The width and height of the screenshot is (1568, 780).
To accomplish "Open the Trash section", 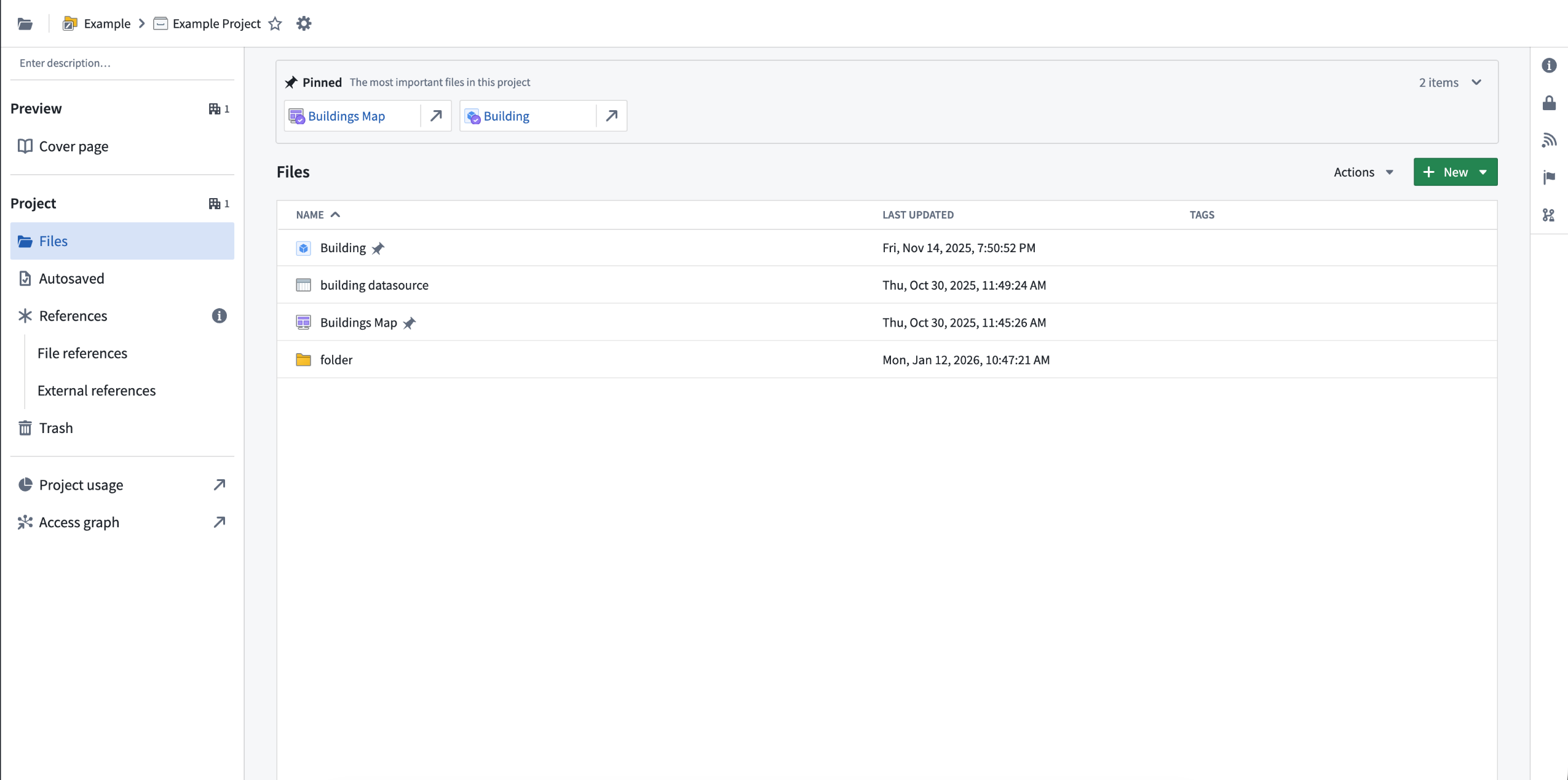I will [x=55, y=428].
